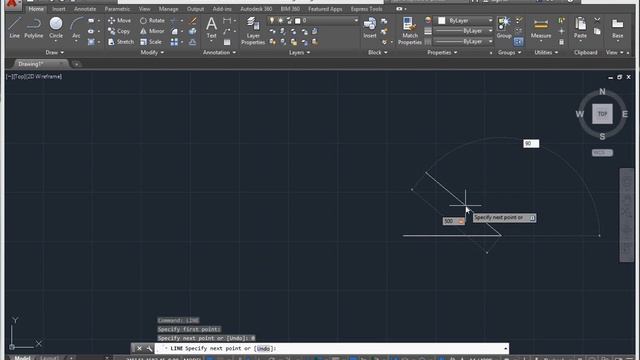
Task: Close the command line with X
Action: (x=139, y=348)
